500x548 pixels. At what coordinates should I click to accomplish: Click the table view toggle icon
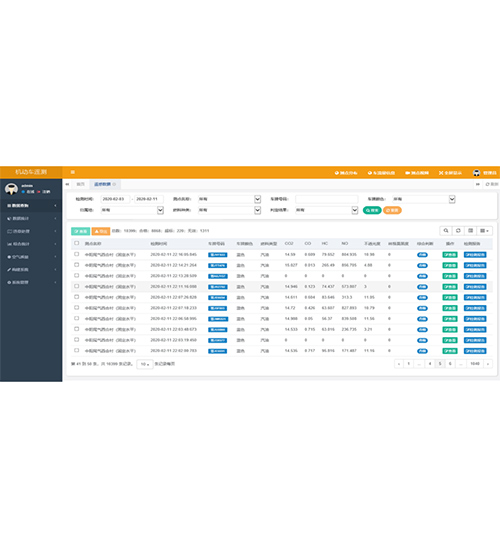coord(470,231)
